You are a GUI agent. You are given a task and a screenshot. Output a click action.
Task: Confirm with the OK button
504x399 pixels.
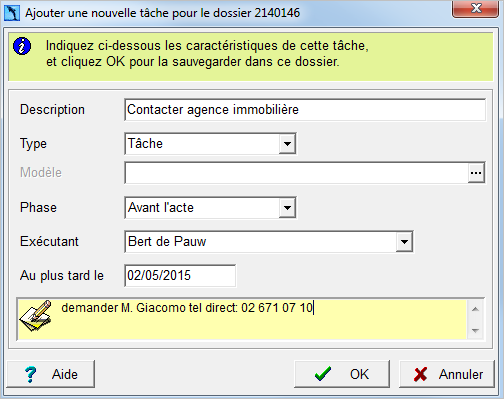[x=342, y=374]
